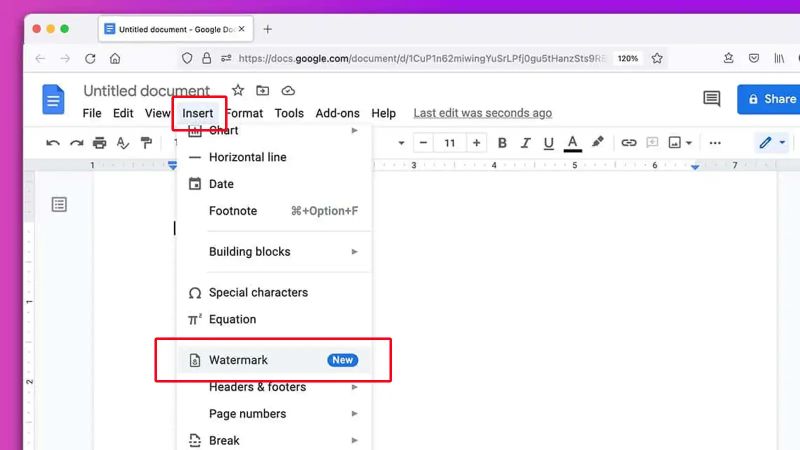Click the address bar URL
Screen dimensions: 800x450
pyautogui.click(x=421, y=58)
